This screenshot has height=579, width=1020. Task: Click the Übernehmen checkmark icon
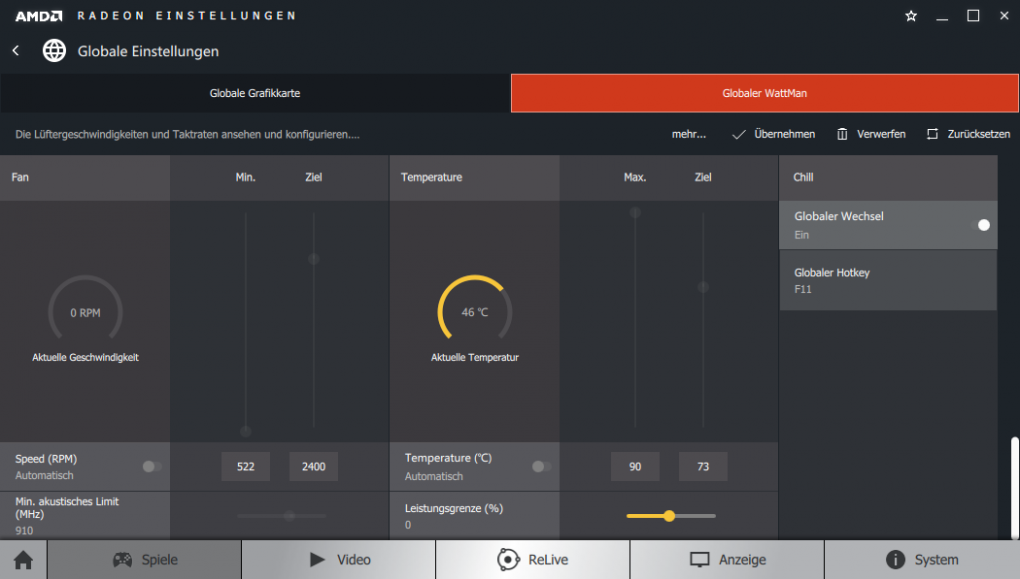click(738, 135)
